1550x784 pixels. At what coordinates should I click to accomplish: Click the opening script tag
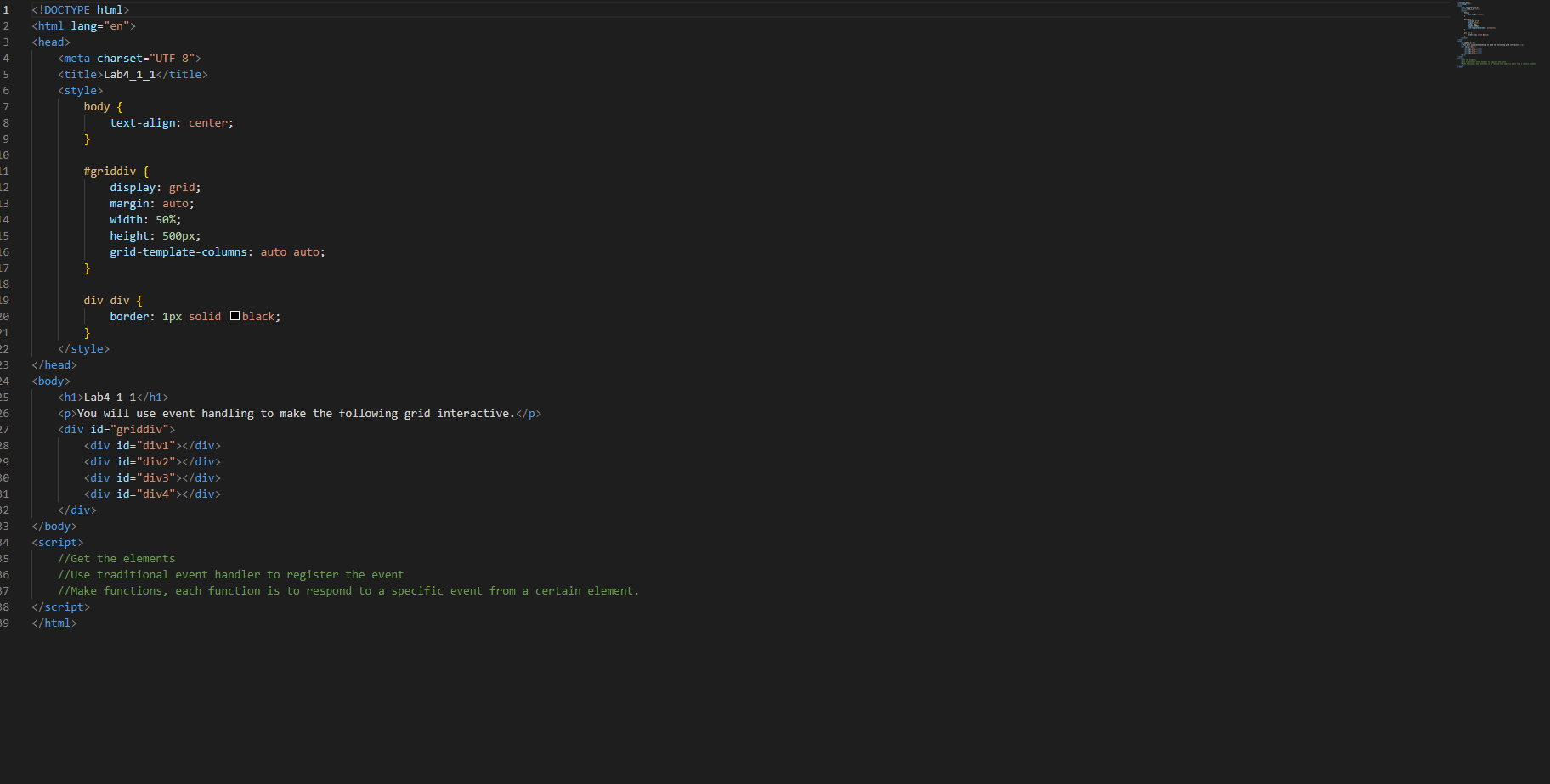point(58,543)
